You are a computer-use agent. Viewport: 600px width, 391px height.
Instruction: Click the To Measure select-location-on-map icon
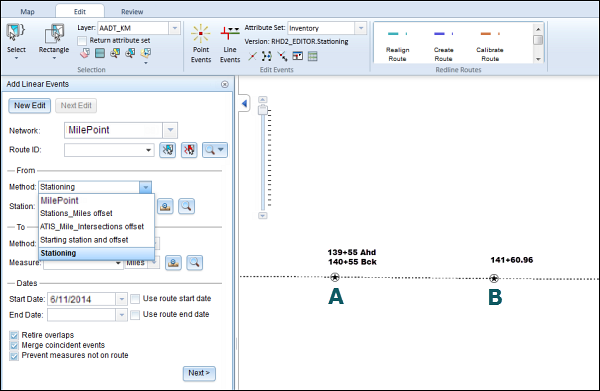pos(173,263)
